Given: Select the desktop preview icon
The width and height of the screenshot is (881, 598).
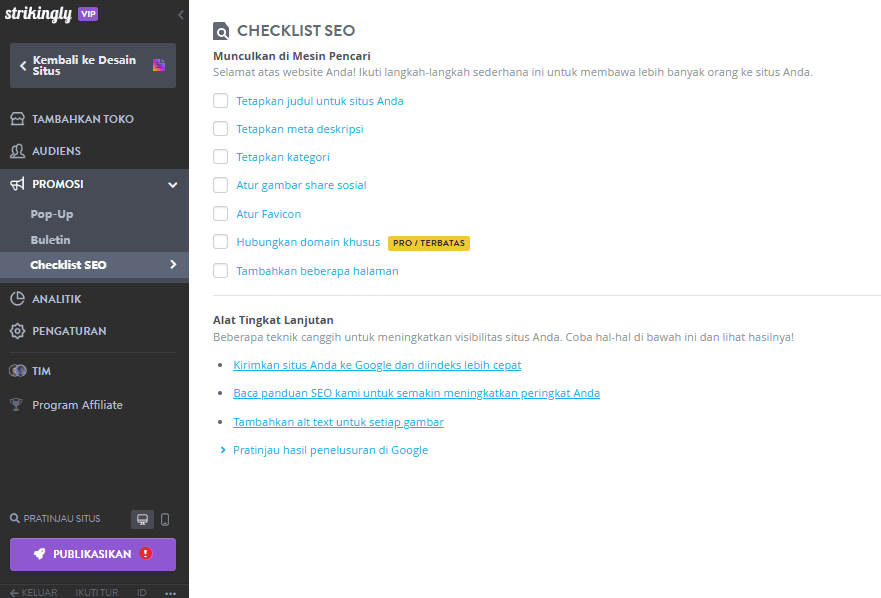Looking at the screenshot, I should click(x=142, y=519).
